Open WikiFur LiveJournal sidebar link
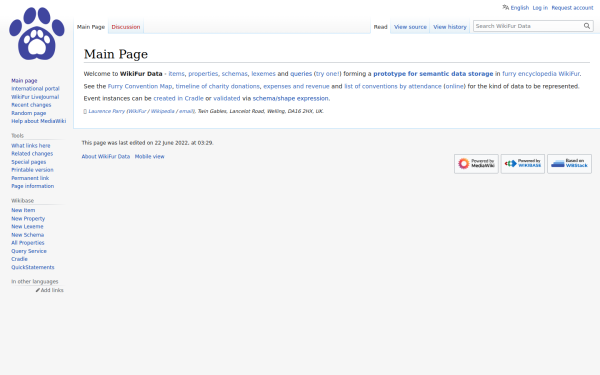 [35, 97]
